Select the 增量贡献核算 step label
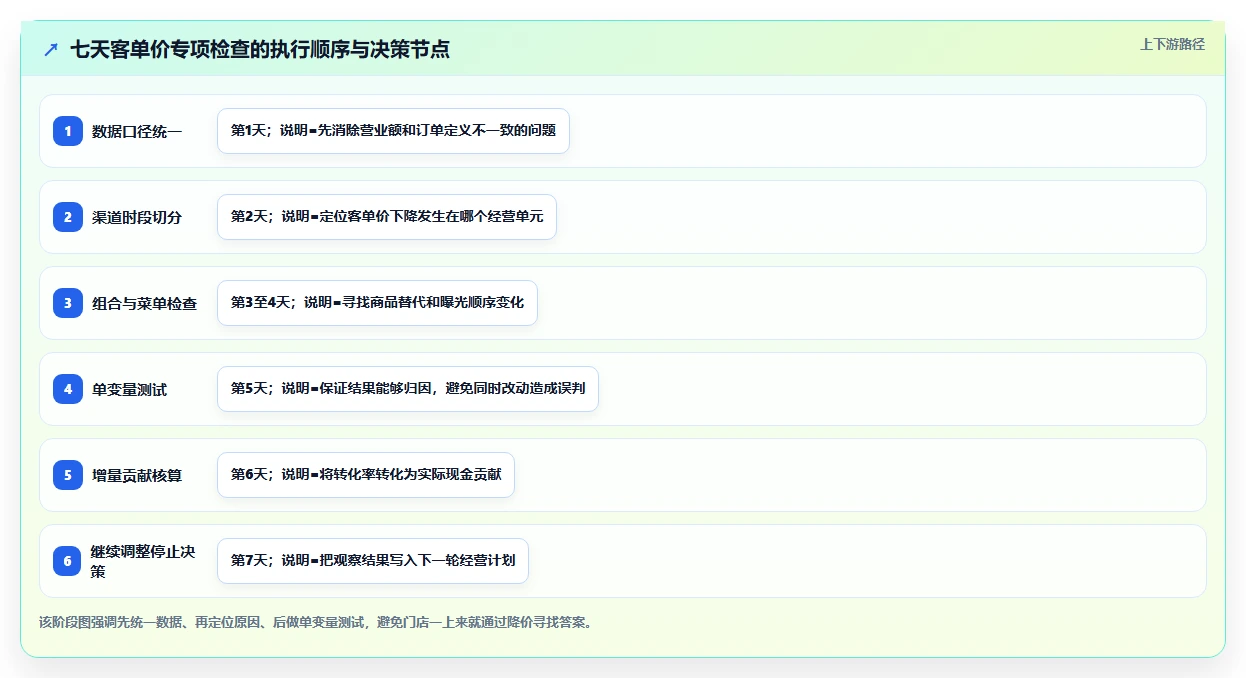Screen dimensions: 1246x678 137,475
